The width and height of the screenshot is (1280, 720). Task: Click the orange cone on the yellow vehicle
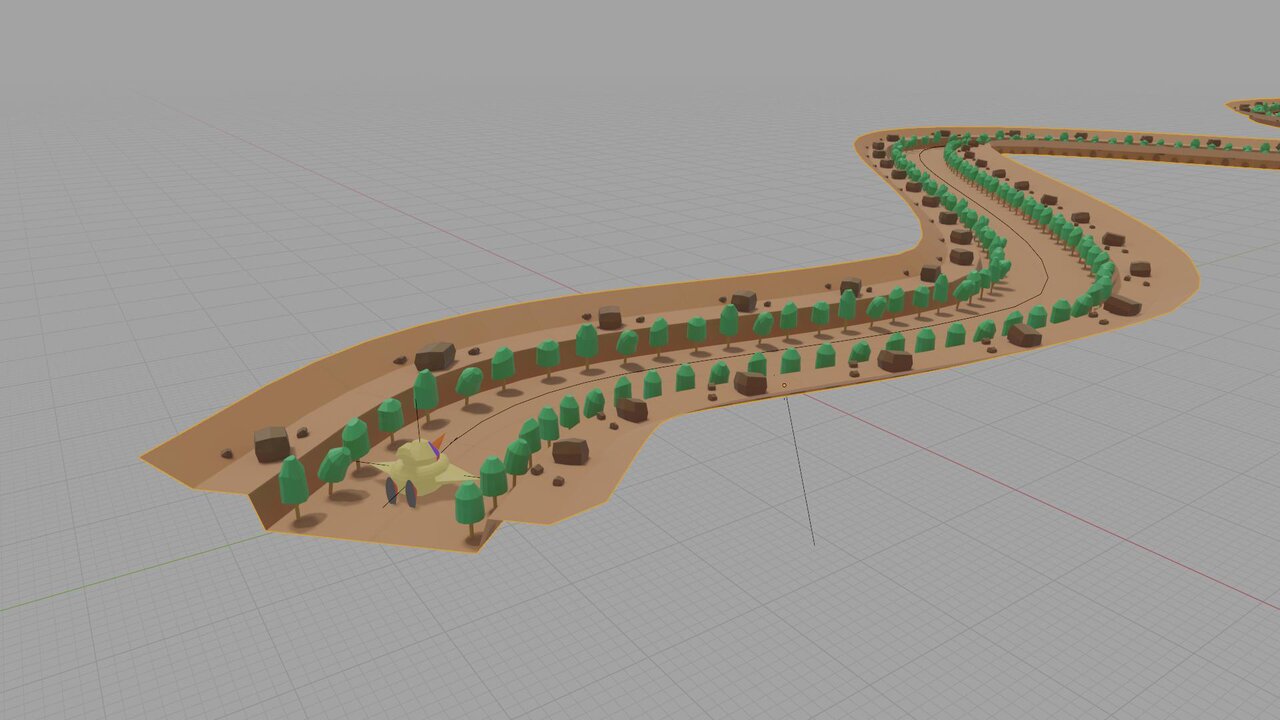pyautogui.click(x=437, y=442)
